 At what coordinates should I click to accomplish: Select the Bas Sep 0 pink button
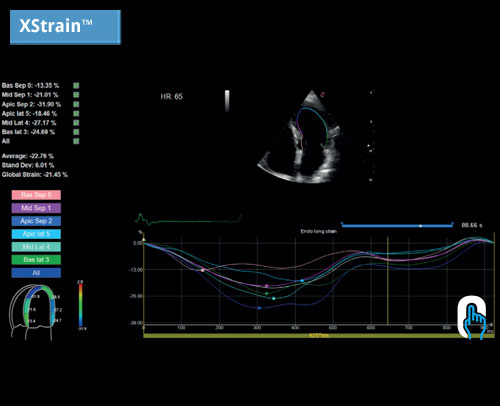pyautogui.click(x=36, y=195)
